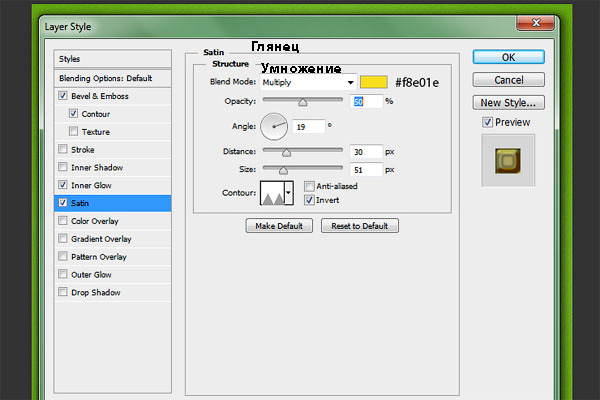
Task: Confirm with the OK button
Action: (x=509, y=57)
